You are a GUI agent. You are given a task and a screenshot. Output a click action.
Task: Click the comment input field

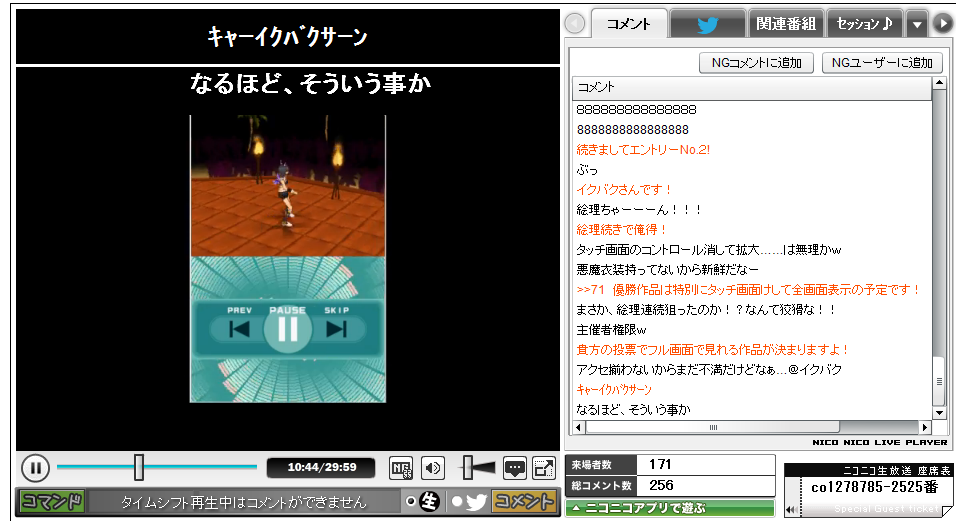(244, 502)
